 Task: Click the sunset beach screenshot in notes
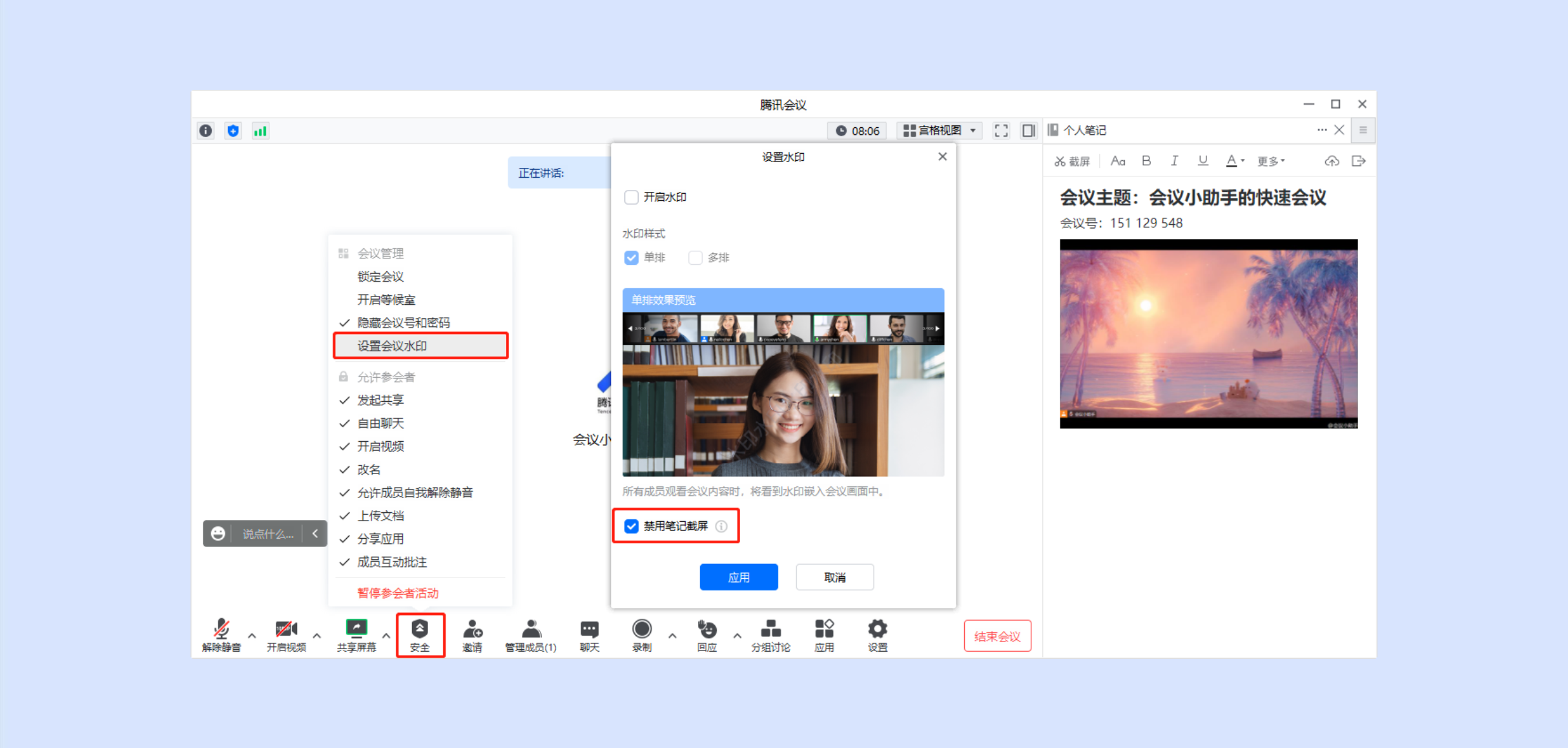(x=1208, y=334)
